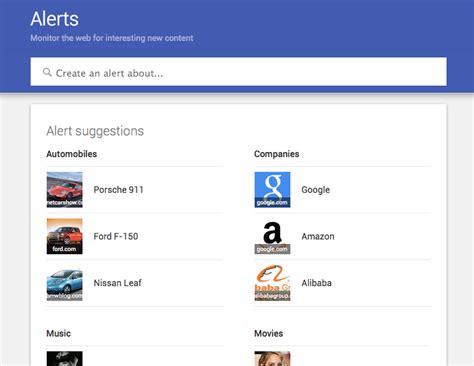Click the Automobiles category heading

coord(72,154)
